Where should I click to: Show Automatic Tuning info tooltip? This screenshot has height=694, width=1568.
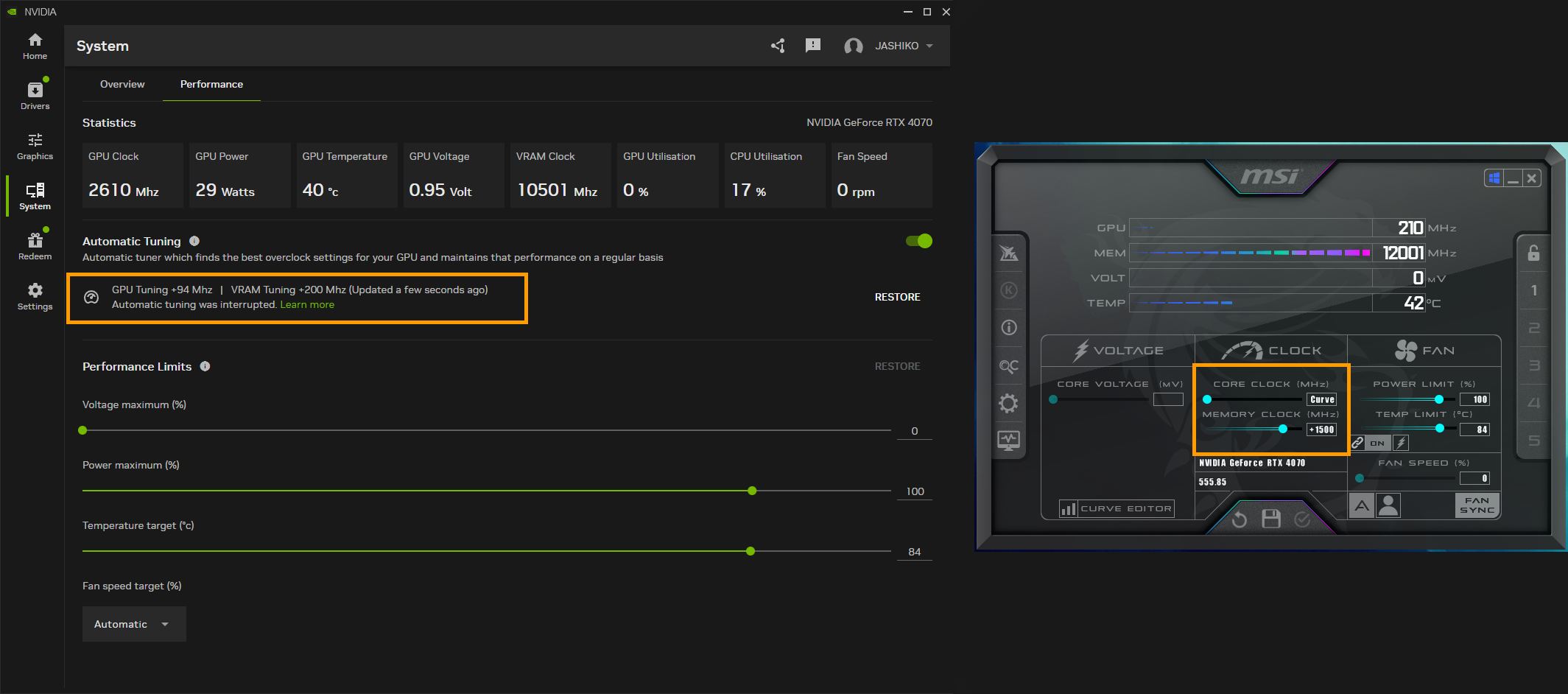coord(194,241)
